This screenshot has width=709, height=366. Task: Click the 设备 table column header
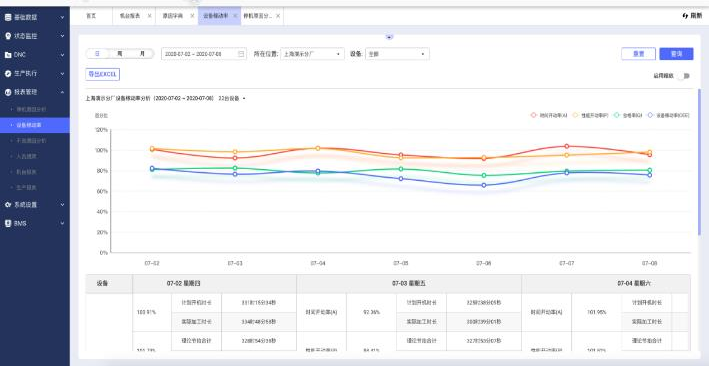[x=109, y=284]
